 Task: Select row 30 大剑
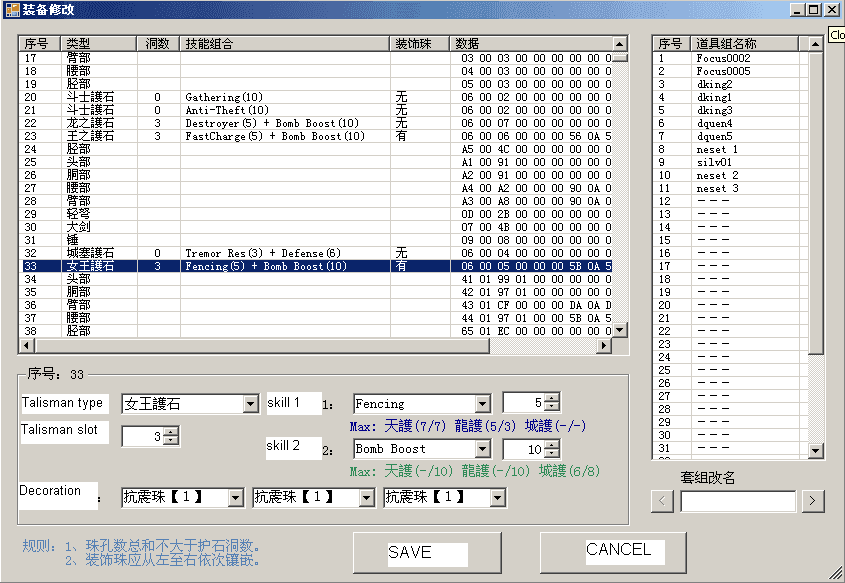coord(315,227)
